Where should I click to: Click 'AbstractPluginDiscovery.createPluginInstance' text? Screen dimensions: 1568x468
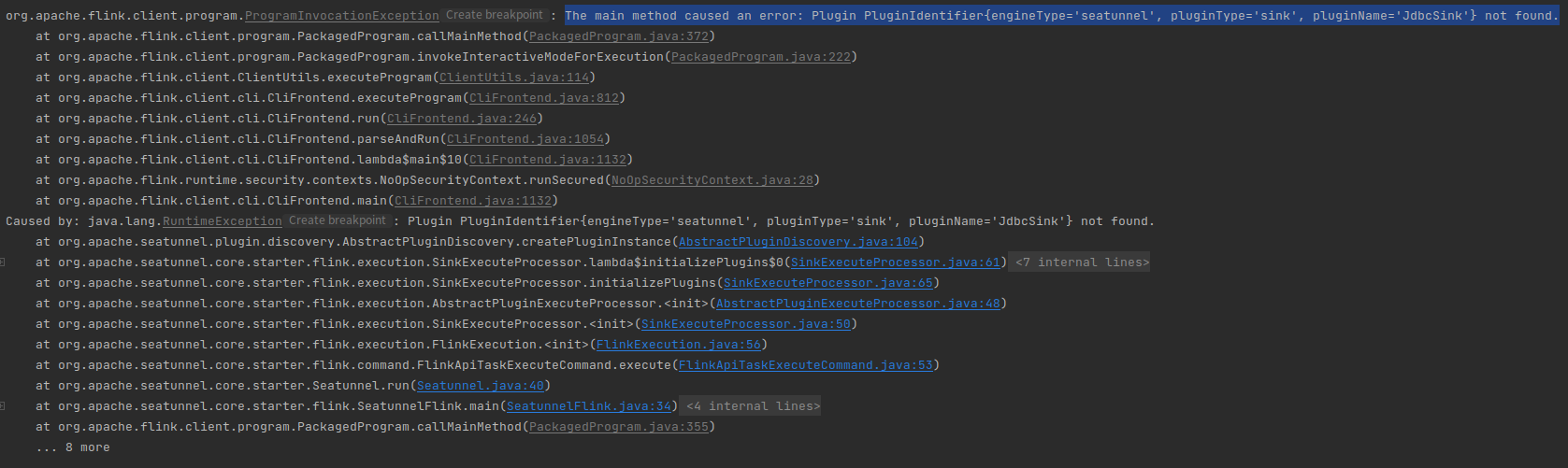(507, 242)
